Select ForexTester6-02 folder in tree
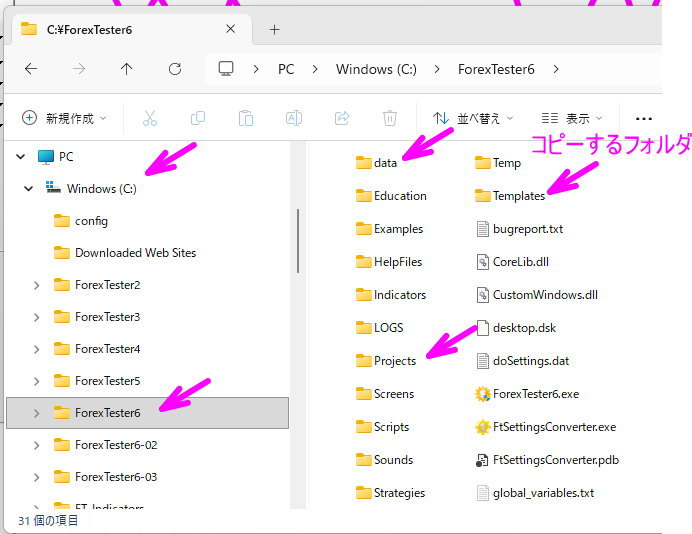The image size is (692, 534). coord(105,445)
